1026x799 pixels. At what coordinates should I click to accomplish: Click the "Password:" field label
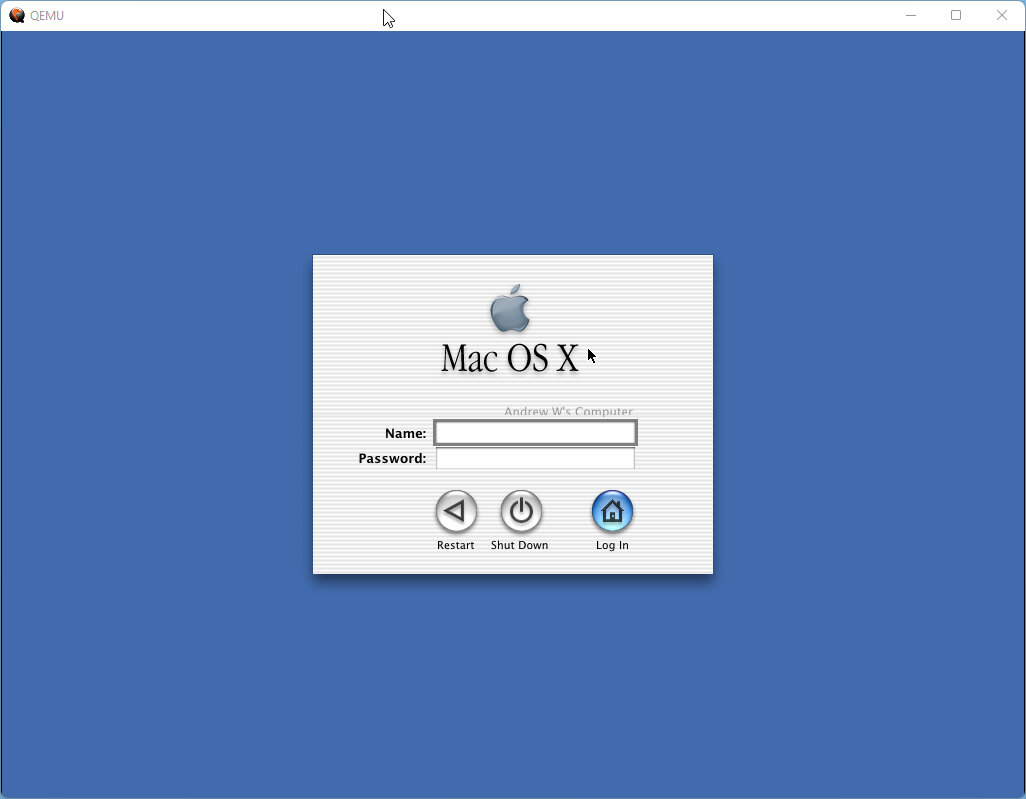tap(392, 458)
